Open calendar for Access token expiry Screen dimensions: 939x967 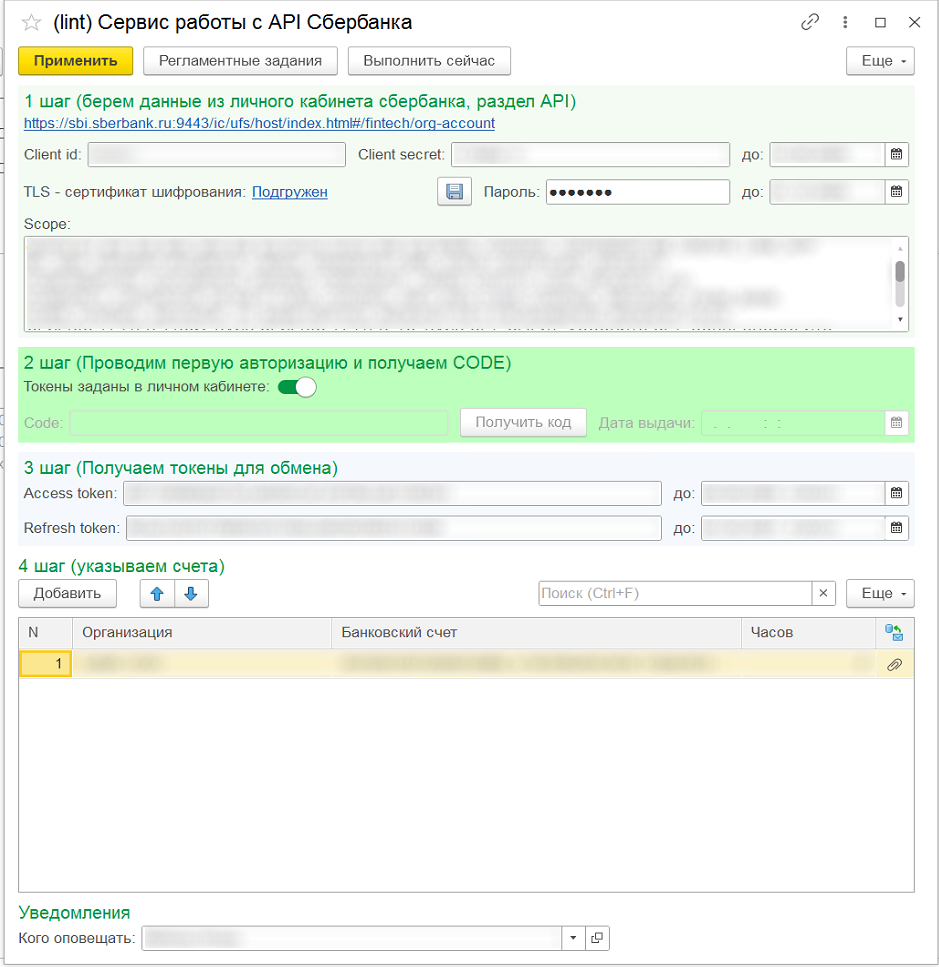(x=896, y=493)
